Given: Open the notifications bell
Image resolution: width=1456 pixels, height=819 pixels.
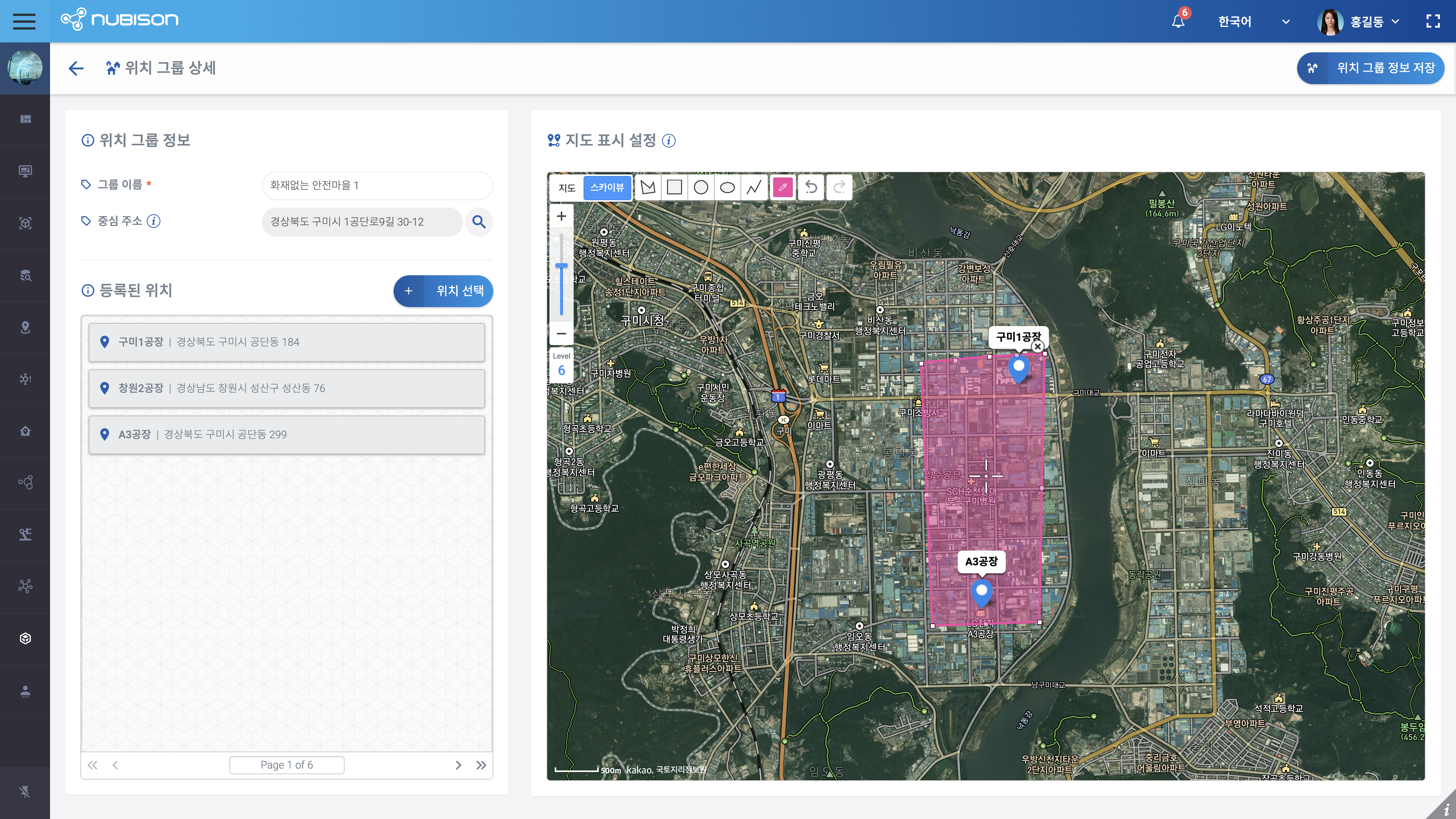Looking at the screenshot, I should point(1178,22).
